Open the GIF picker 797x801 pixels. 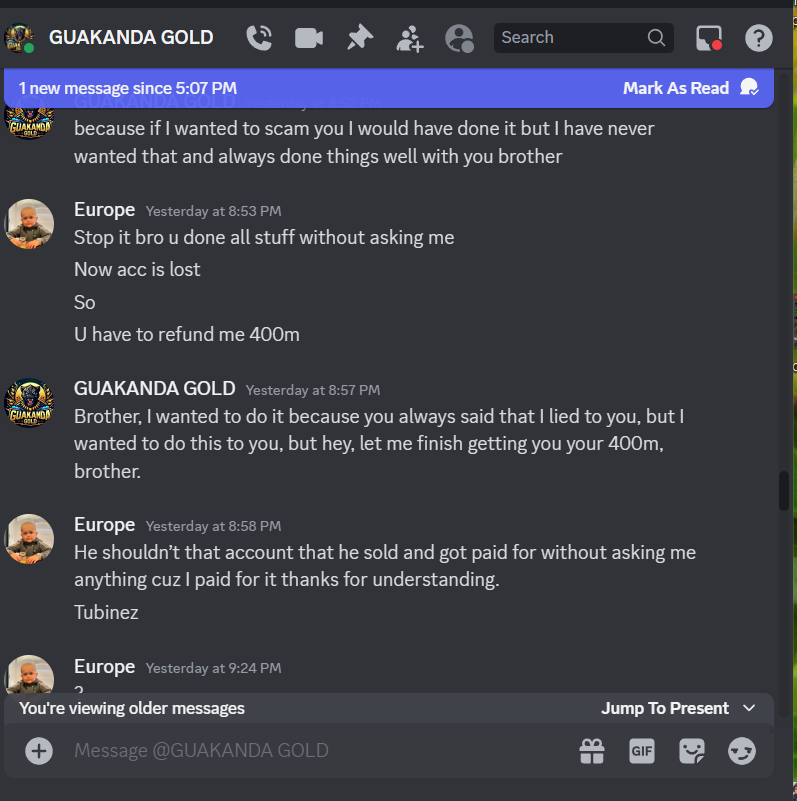[x=642, y=751]
